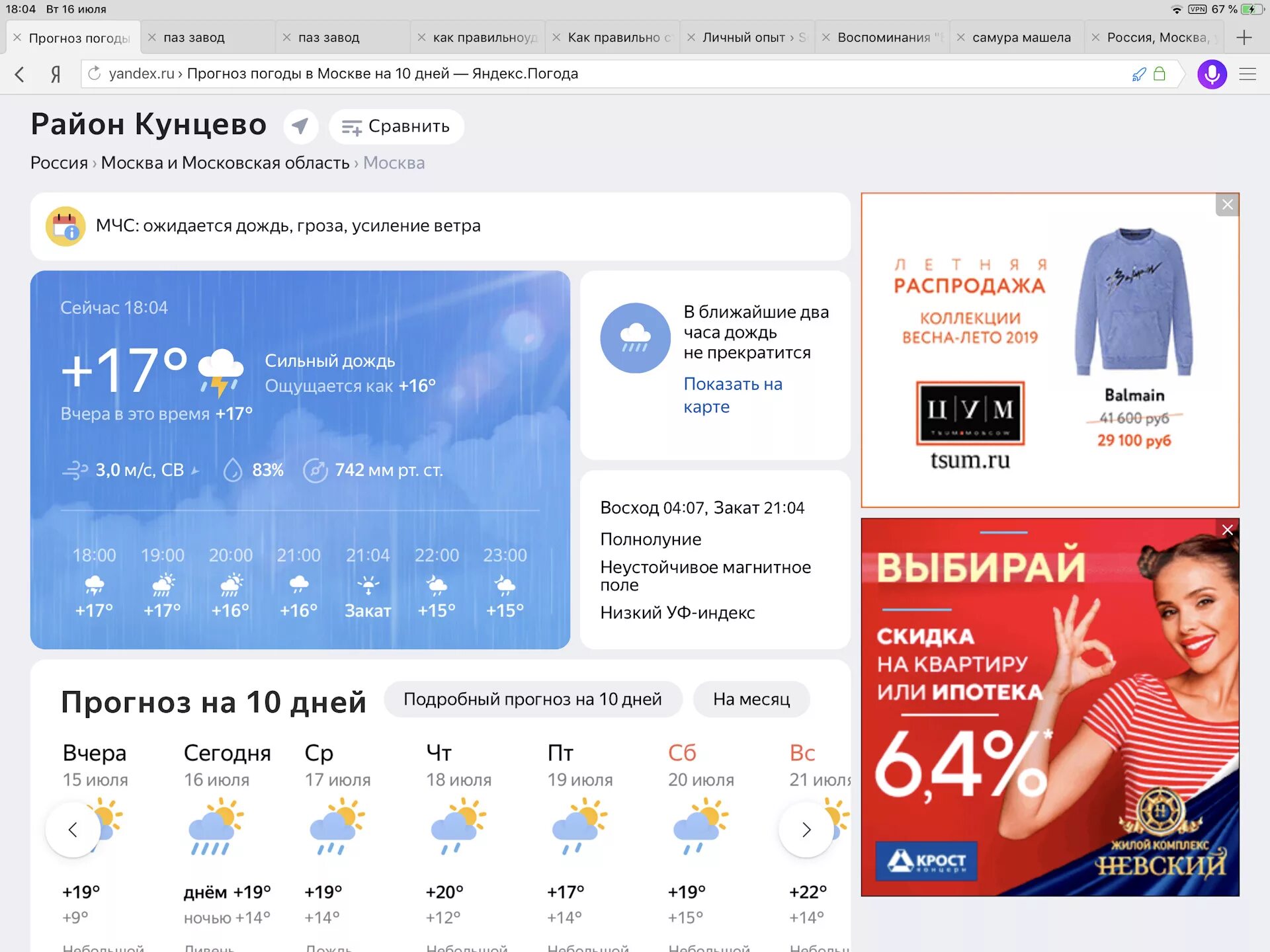
Task: Click the Сравнить button
Action: coord(396,126)
